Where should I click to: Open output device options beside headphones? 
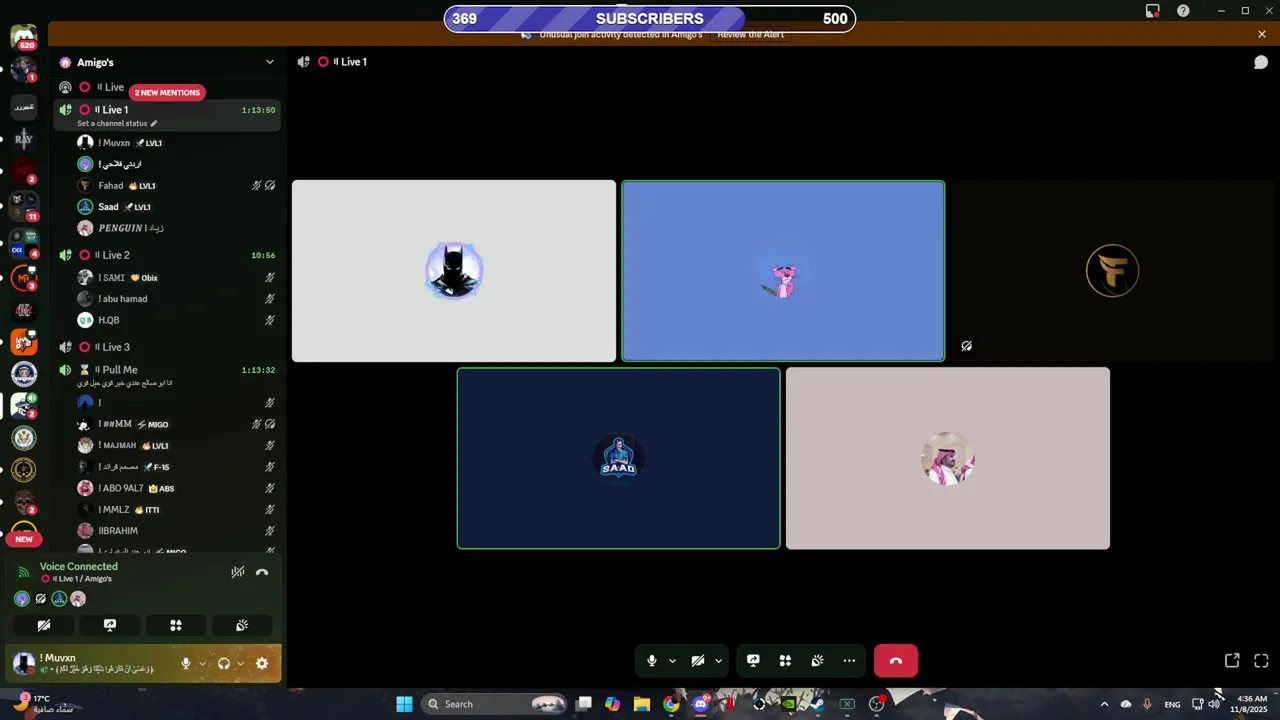tap(240, 663)
